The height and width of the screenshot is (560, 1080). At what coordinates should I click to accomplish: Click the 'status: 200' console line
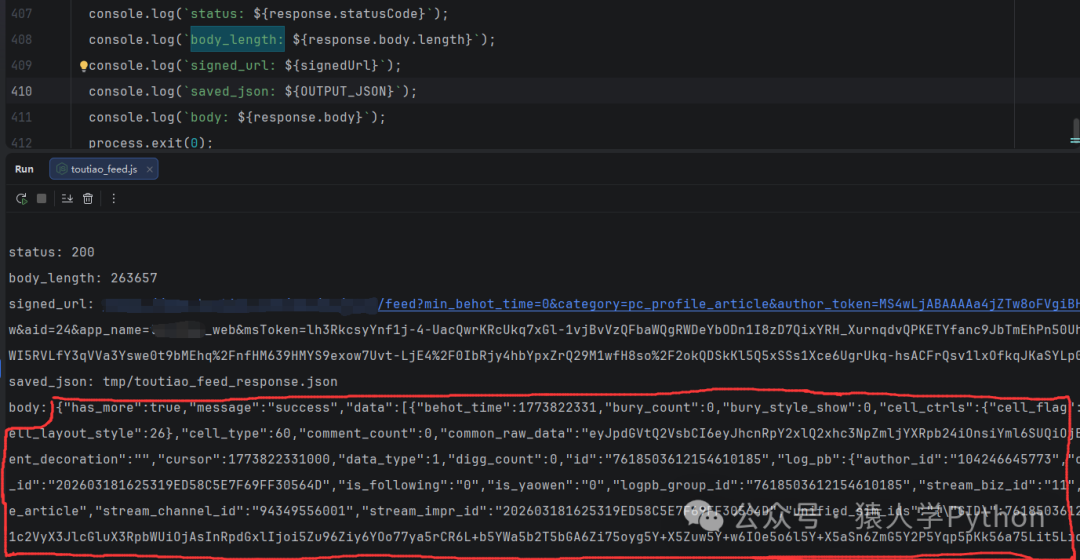pyautogui.click(x=52, y=252)
